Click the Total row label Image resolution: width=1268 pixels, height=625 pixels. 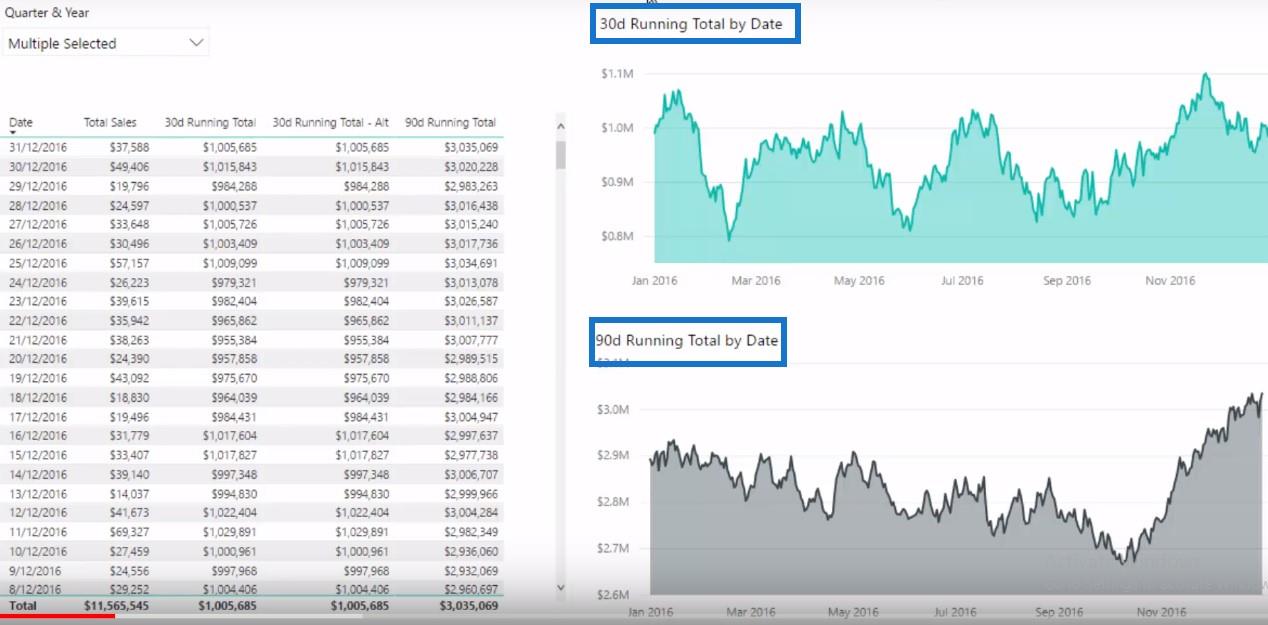[x=22, y=605]
